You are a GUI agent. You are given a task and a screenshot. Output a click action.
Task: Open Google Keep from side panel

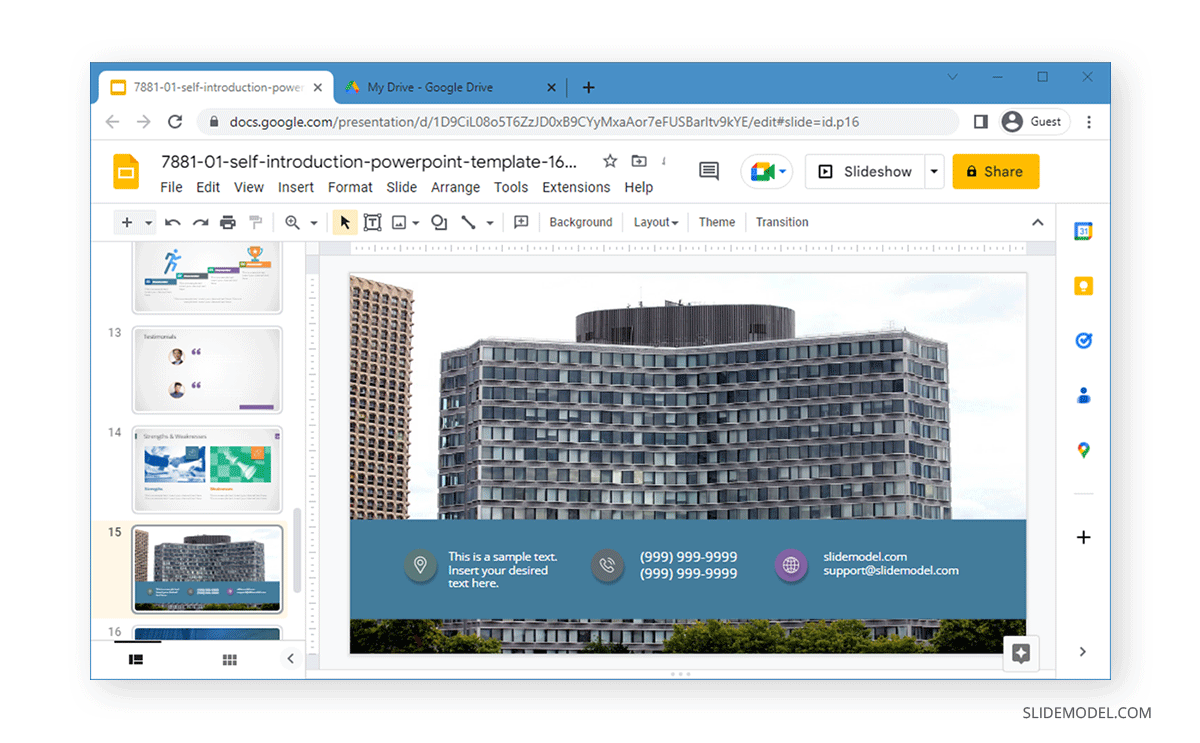[1084, 286]
